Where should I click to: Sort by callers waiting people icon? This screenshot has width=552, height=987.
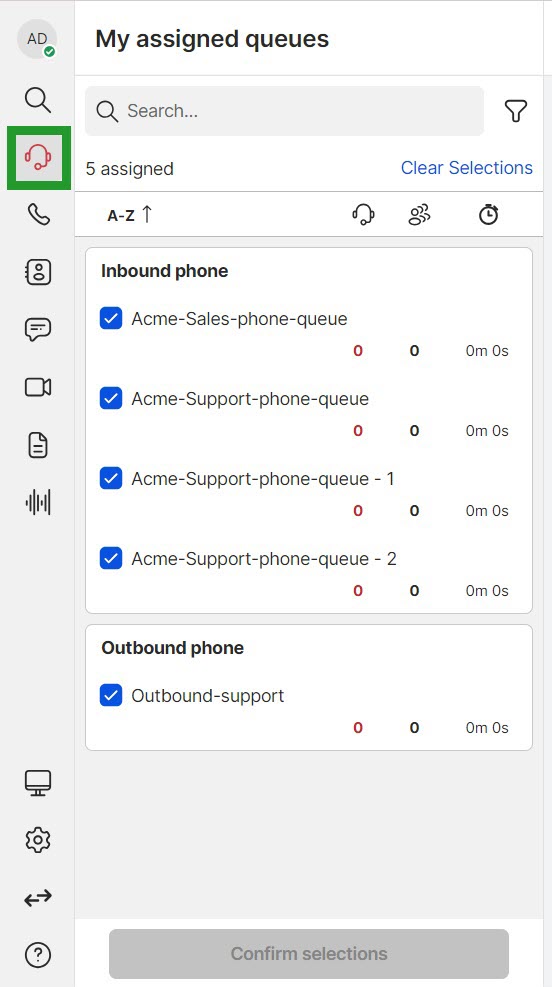(419, 215)
